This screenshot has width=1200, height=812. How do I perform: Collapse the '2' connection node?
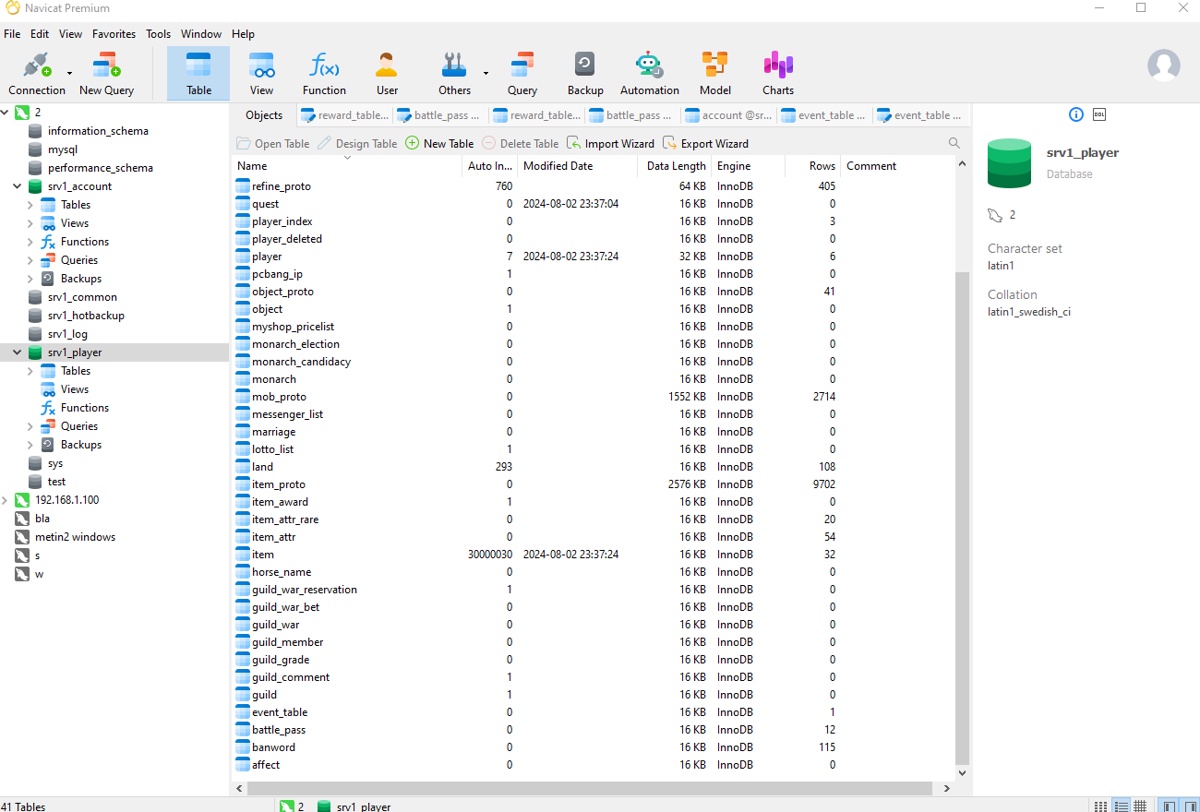[5, 112]
